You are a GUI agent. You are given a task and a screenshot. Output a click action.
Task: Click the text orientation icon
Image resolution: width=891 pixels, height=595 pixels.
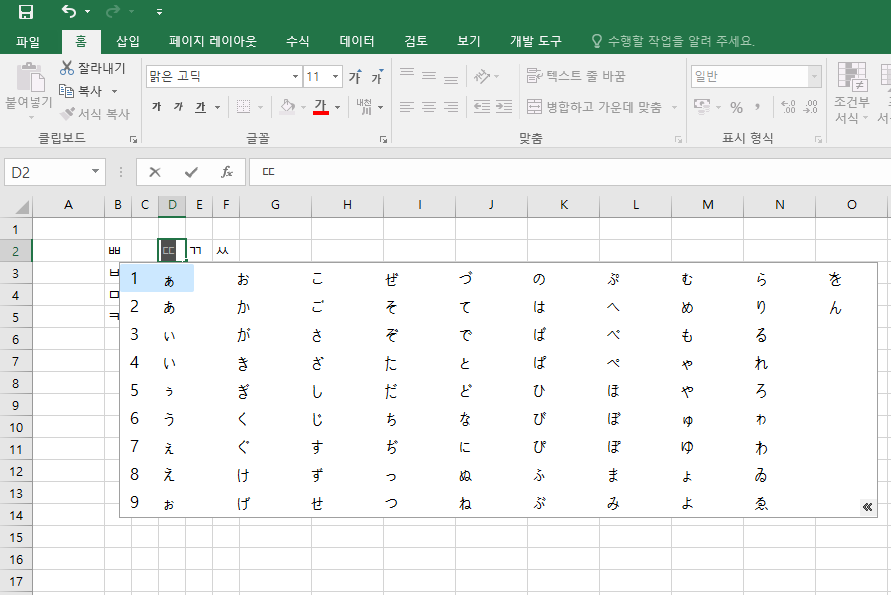482,76
